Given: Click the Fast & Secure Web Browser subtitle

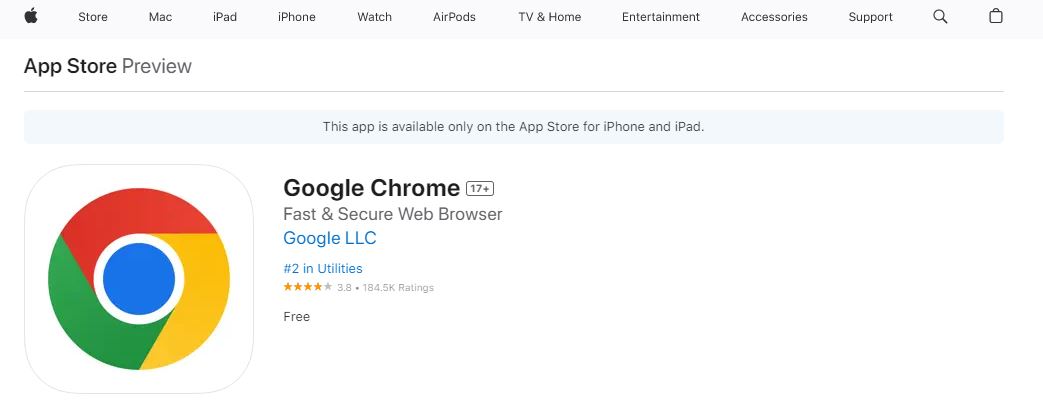Looking at the screenshot, I should pos(392,214).
